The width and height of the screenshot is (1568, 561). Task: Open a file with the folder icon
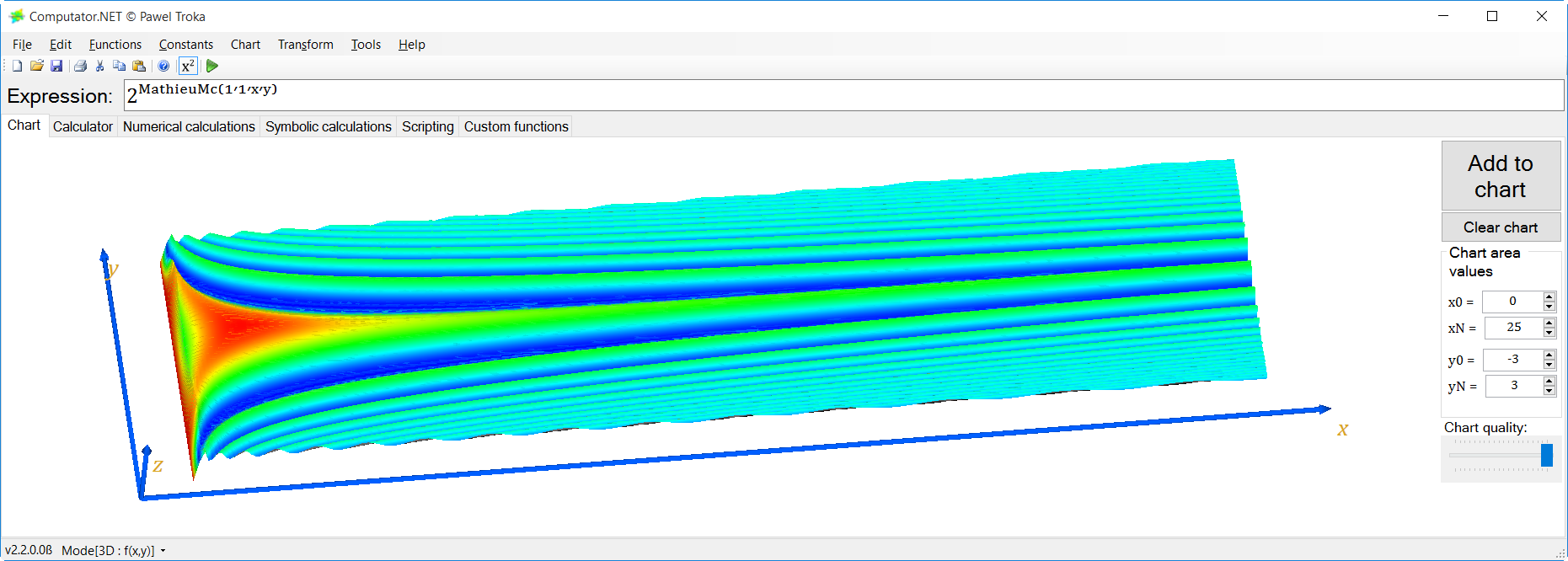click(x=37, y=66)
